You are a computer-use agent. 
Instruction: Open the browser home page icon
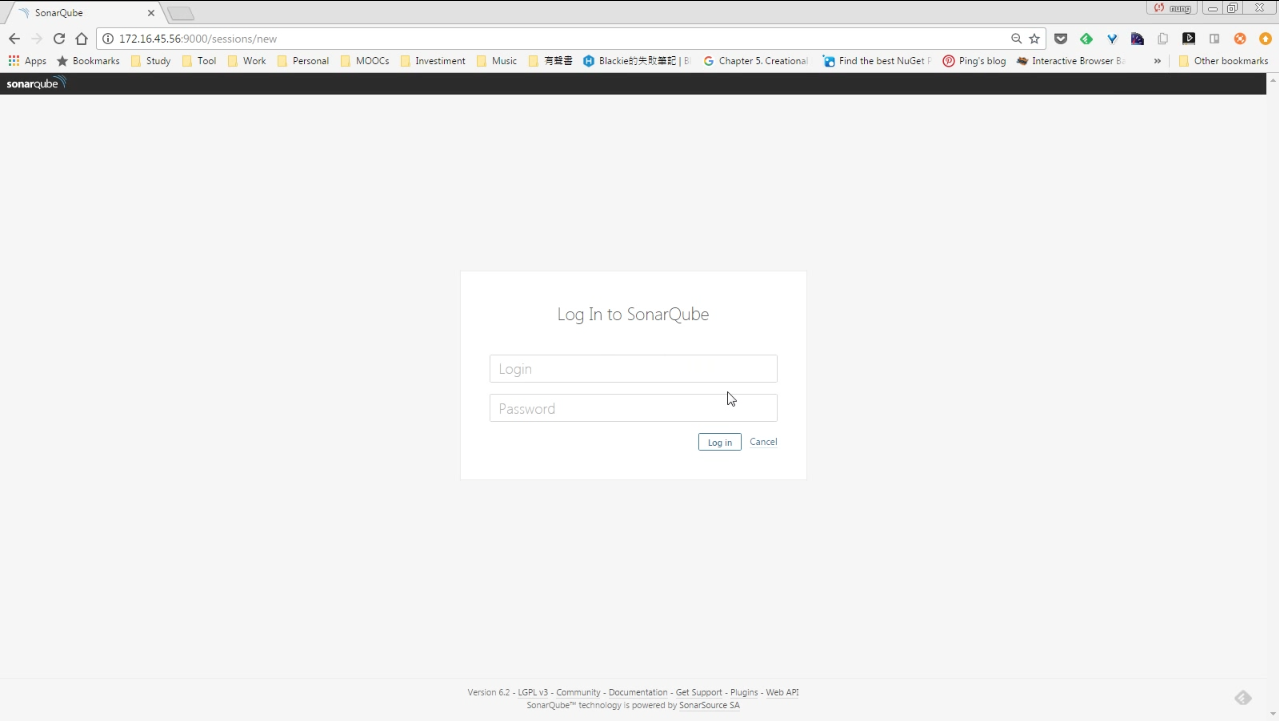pyautogui.click(x=82, y=39)
